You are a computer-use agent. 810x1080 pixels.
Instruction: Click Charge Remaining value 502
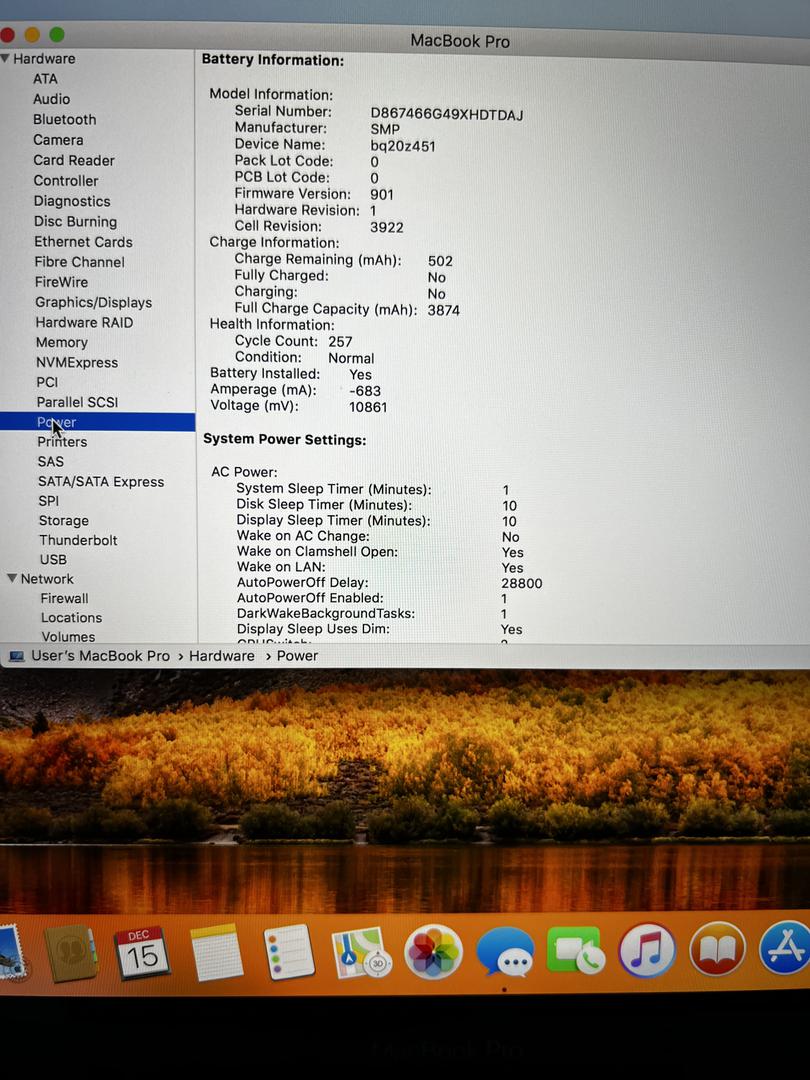coord(440,261)
